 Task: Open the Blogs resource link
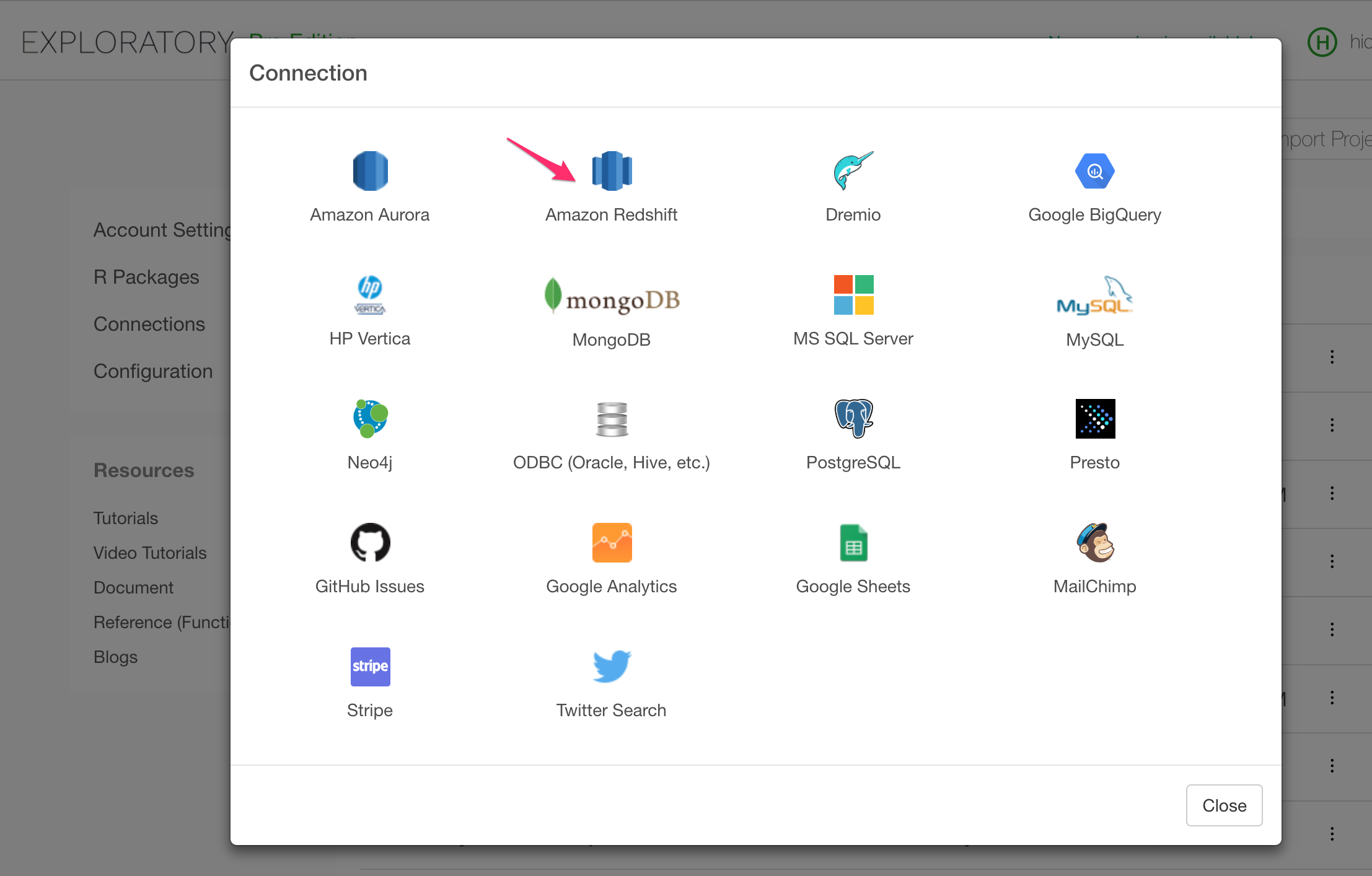point(115,657)
